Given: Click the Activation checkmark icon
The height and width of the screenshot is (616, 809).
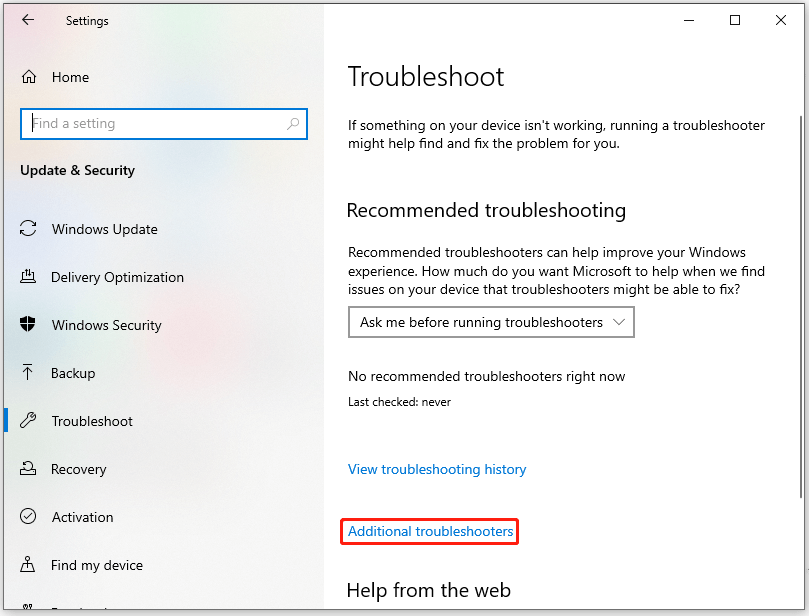Looking at the screenshot, I should (x=28, y=517).
